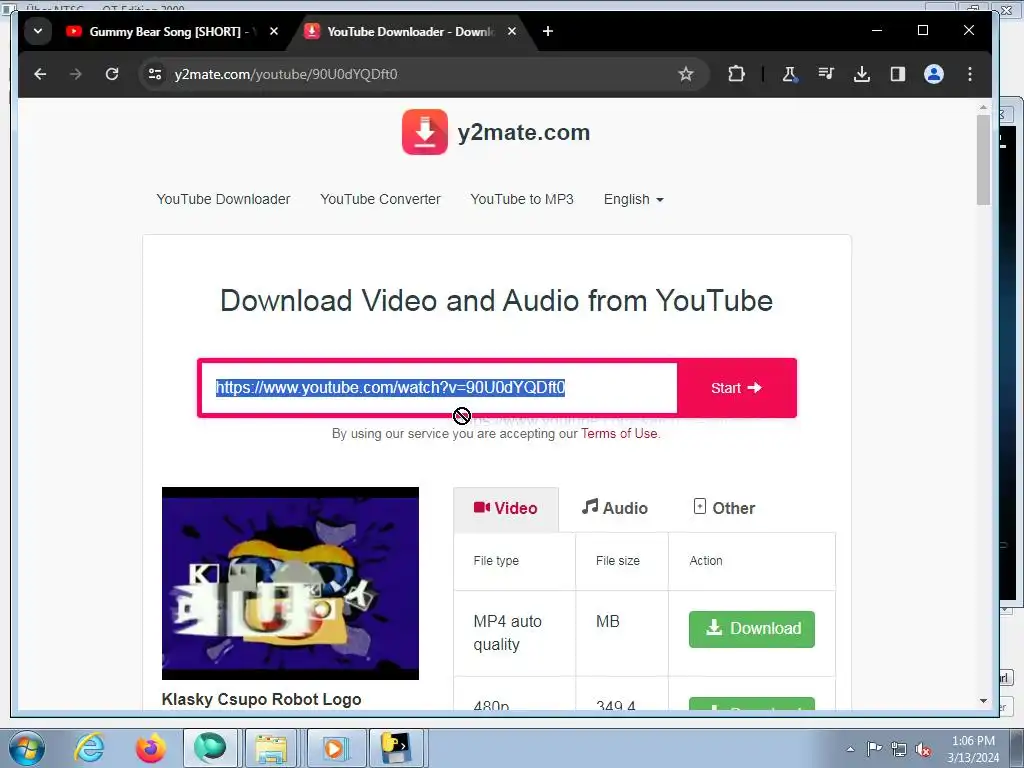Open Action Center flag icon

tap(874, 749)
